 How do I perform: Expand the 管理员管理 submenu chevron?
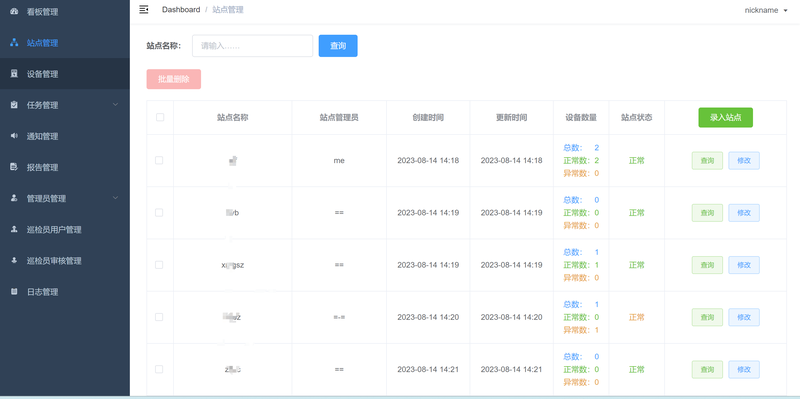click(x=115, y=198)
